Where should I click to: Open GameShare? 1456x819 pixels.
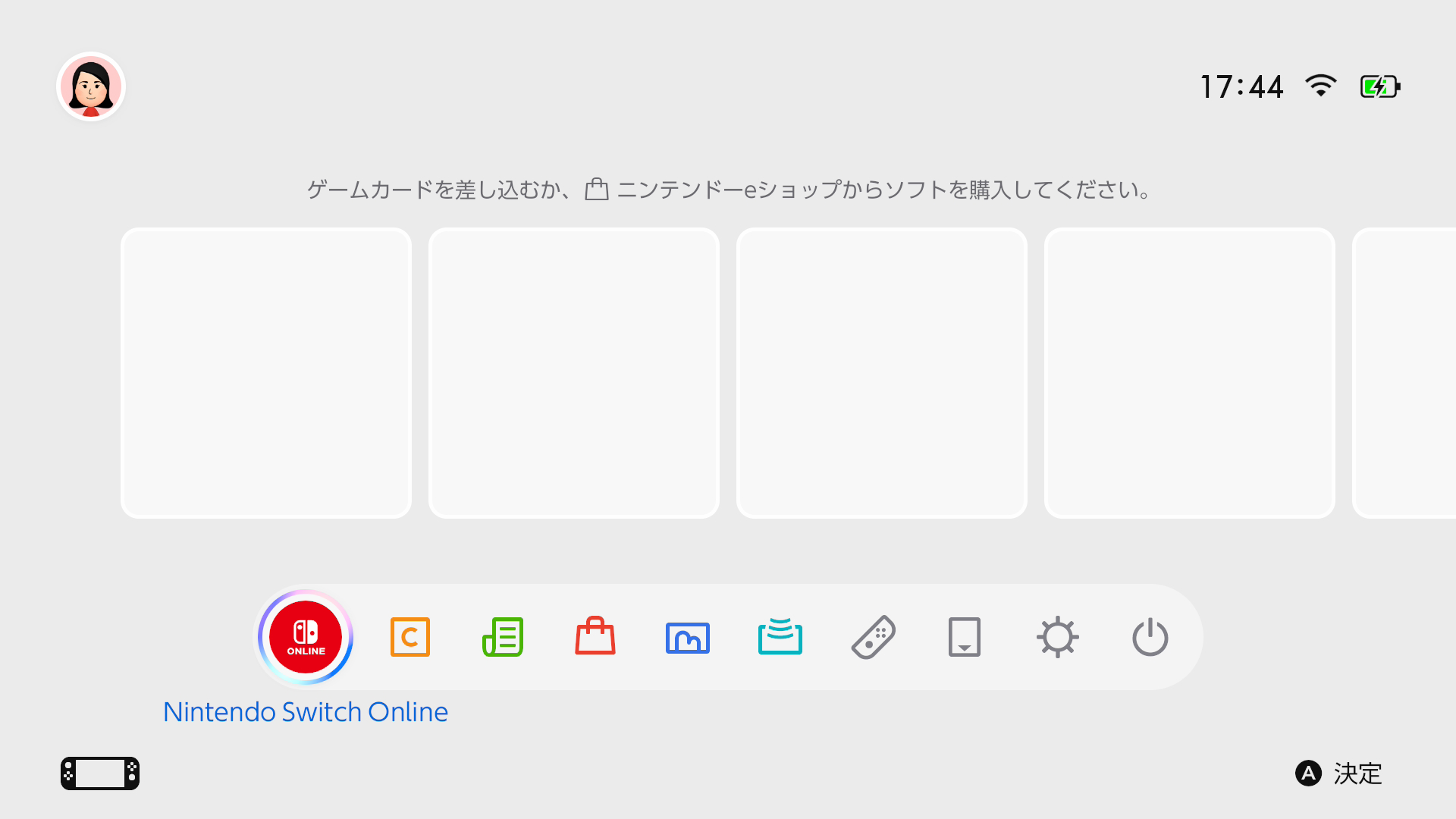780,637
